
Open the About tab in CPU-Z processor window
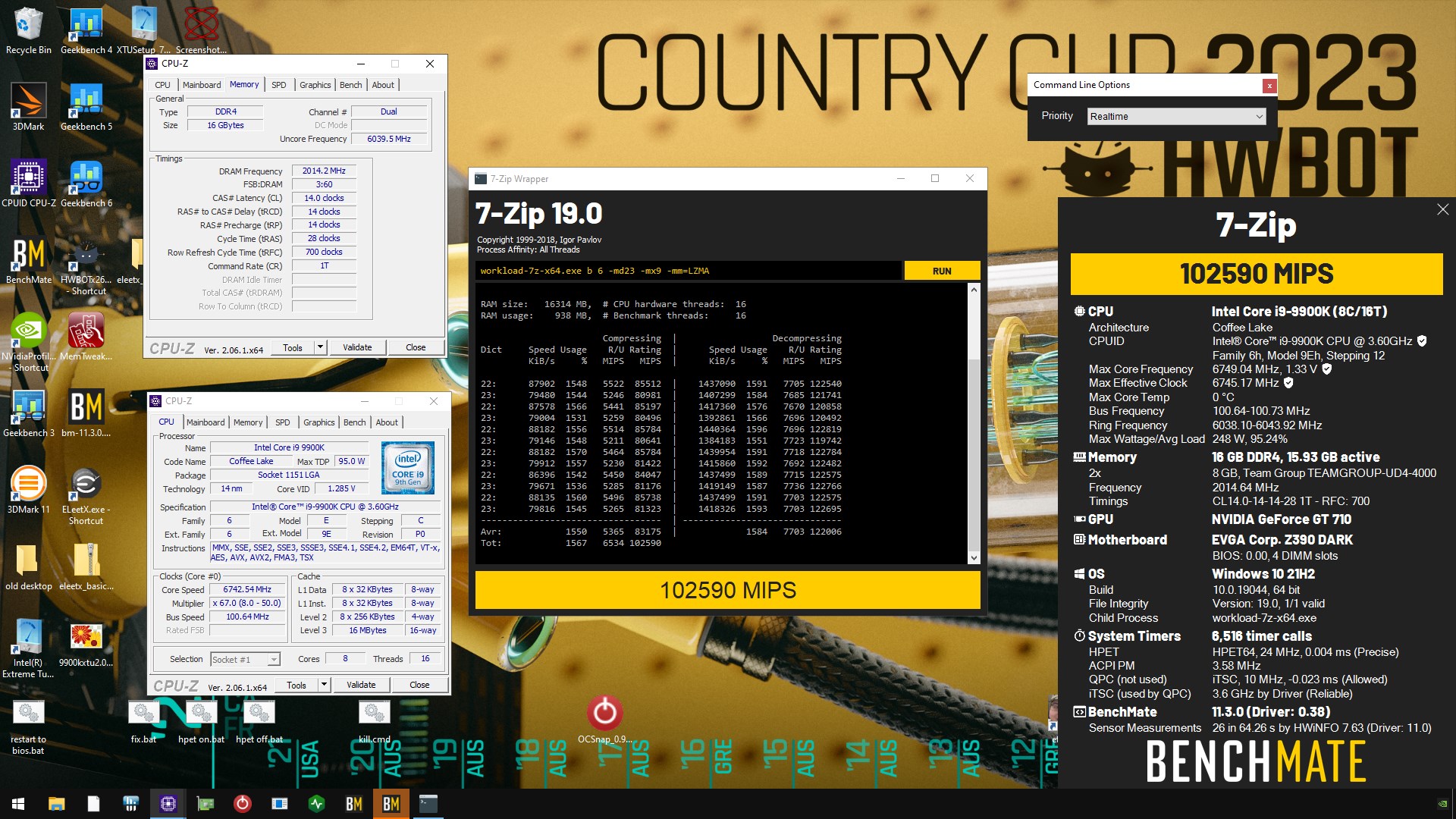pyautogui.click(x=387, y=422)
